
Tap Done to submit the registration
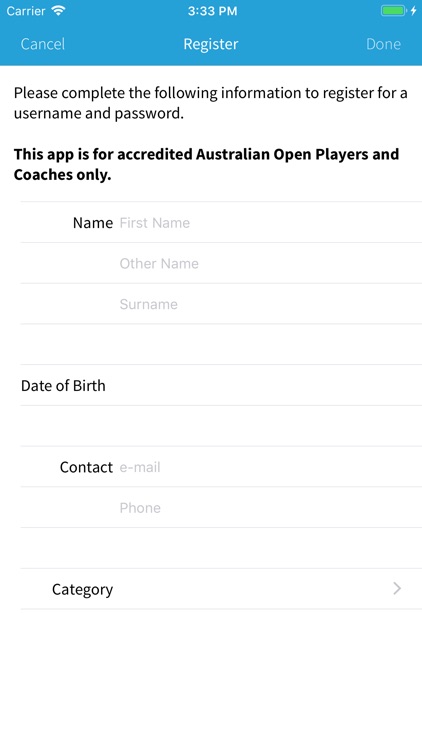click(x=383, y=44)
